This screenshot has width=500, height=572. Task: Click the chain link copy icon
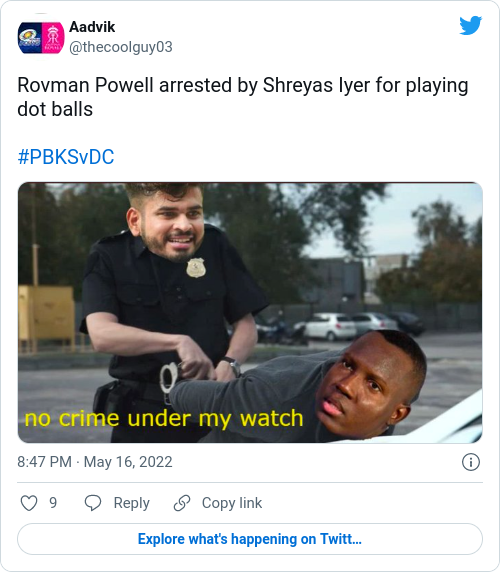point(182,503)
